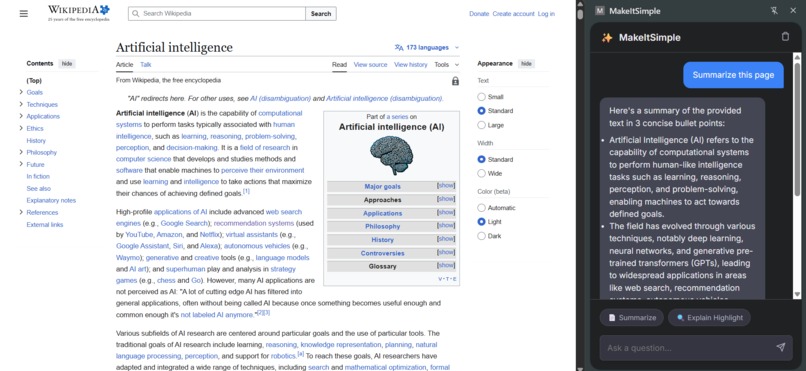The height and width of the screenshot is (371, 806).
Task: Open the Wikipedia hamburger main menu
Action: (24, 14)
